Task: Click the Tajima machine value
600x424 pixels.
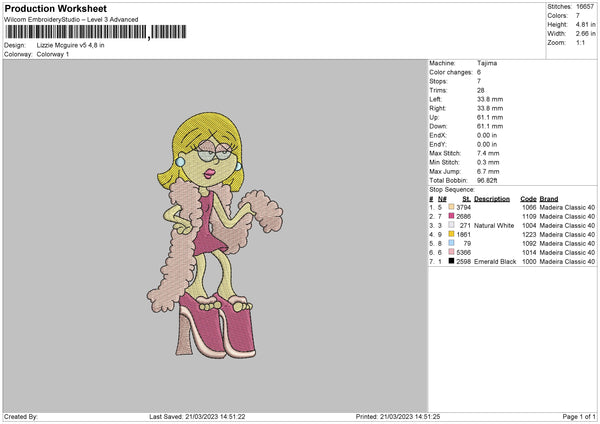Action: [x=487, y=63]
